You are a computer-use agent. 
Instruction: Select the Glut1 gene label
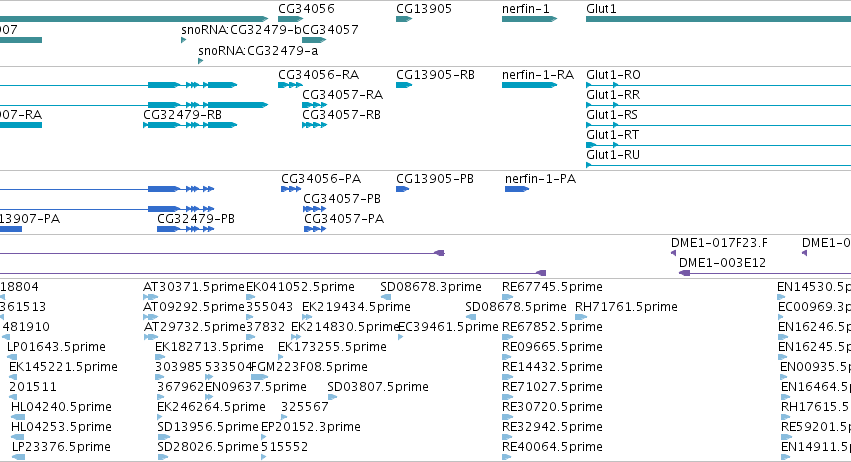(601, 9)
